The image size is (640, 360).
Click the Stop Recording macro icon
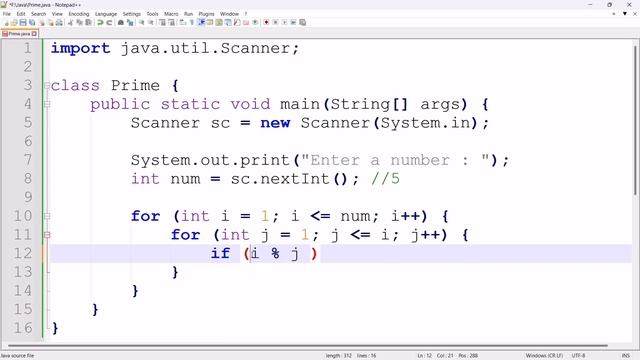(x=276, y=22)
